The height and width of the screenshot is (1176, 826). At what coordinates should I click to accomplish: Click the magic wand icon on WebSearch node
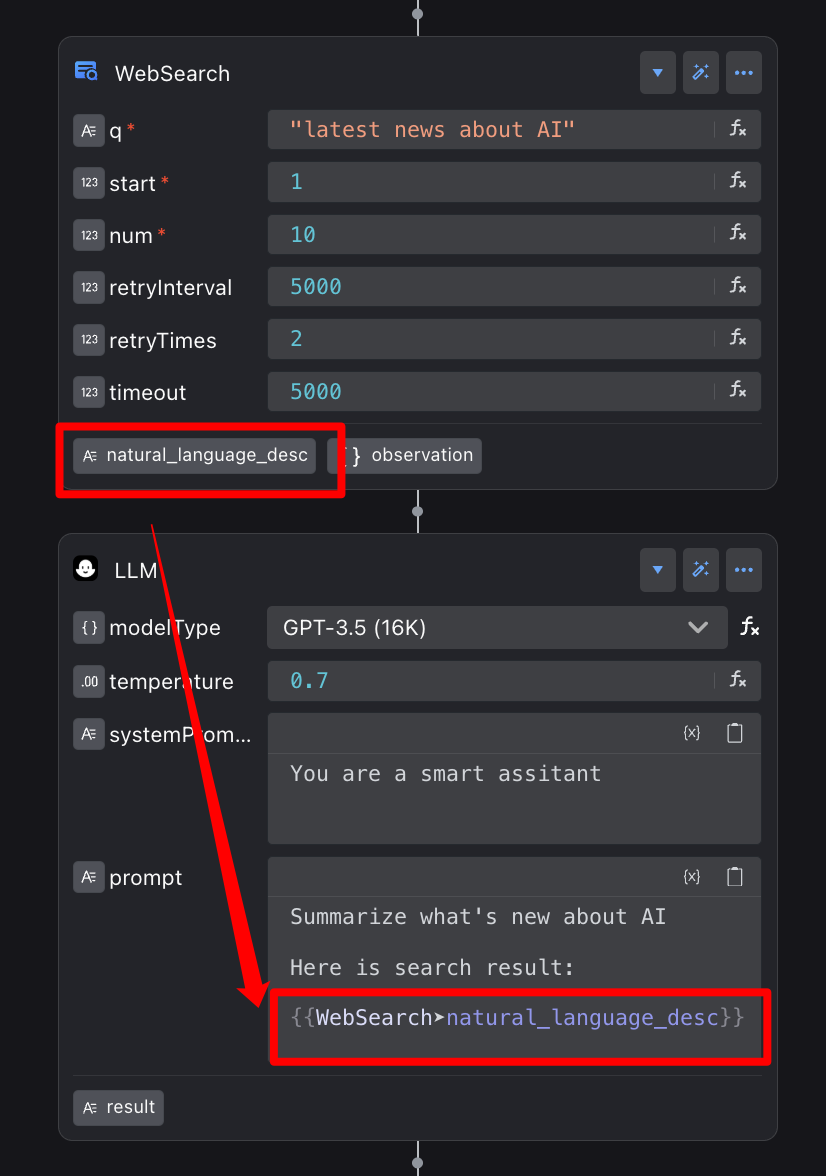701,73
